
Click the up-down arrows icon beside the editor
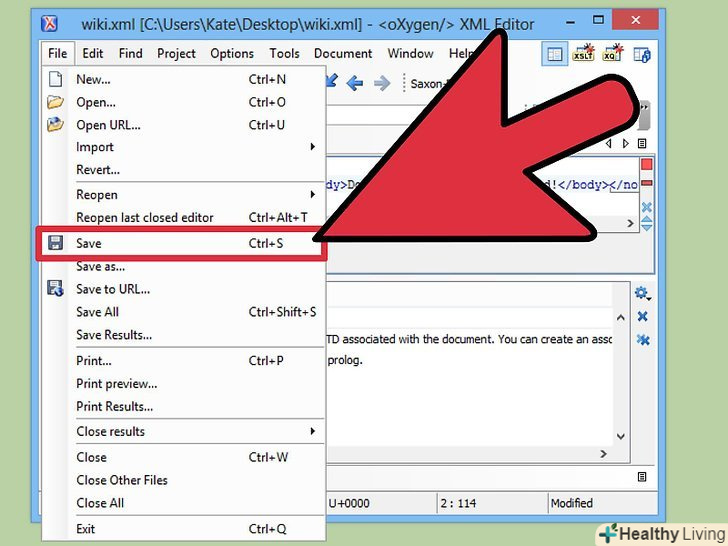pyautogui.click(x=646, y=224)
